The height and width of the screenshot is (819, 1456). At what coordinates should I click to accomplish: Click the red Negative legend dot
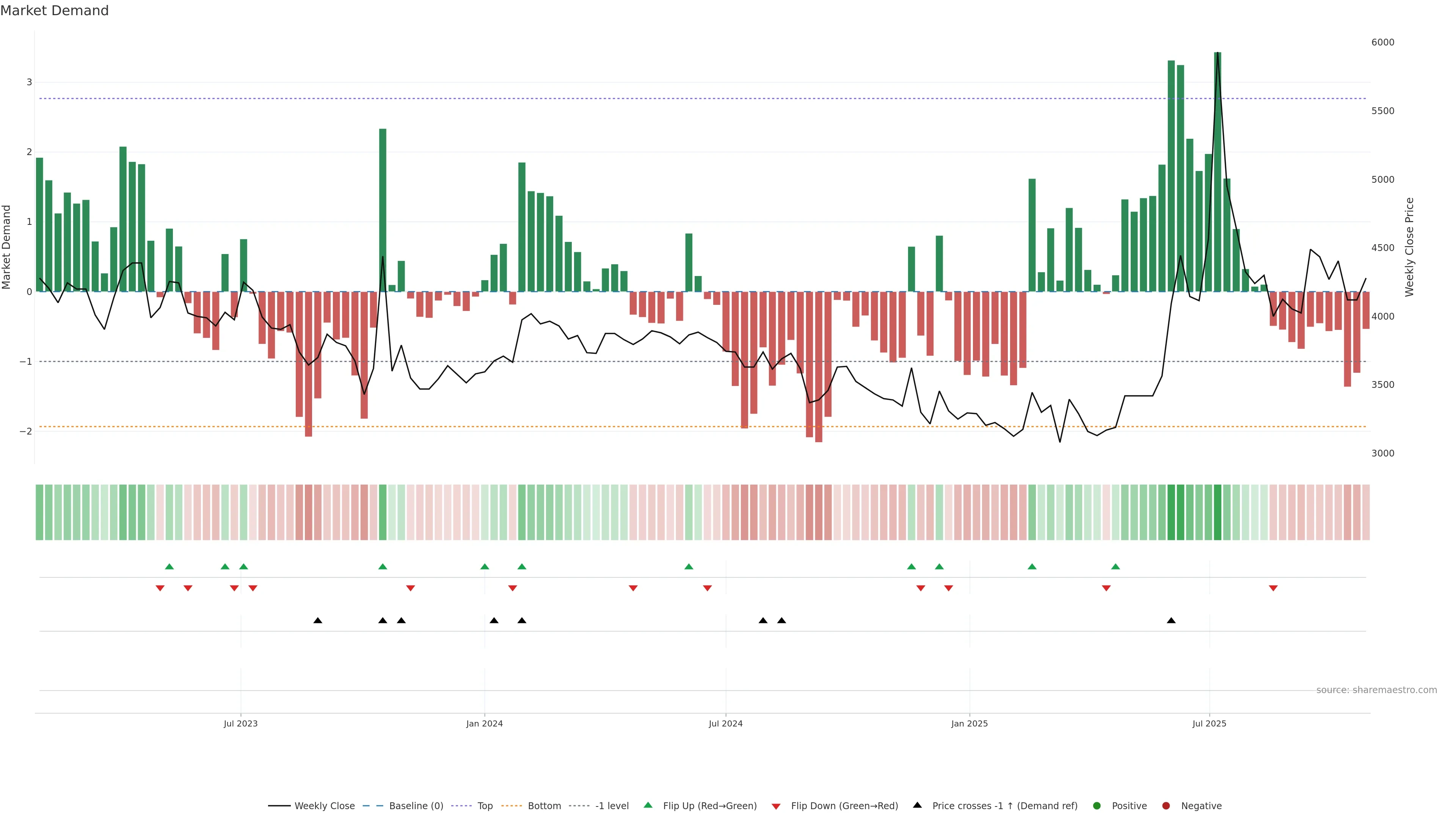point(1166,805)
